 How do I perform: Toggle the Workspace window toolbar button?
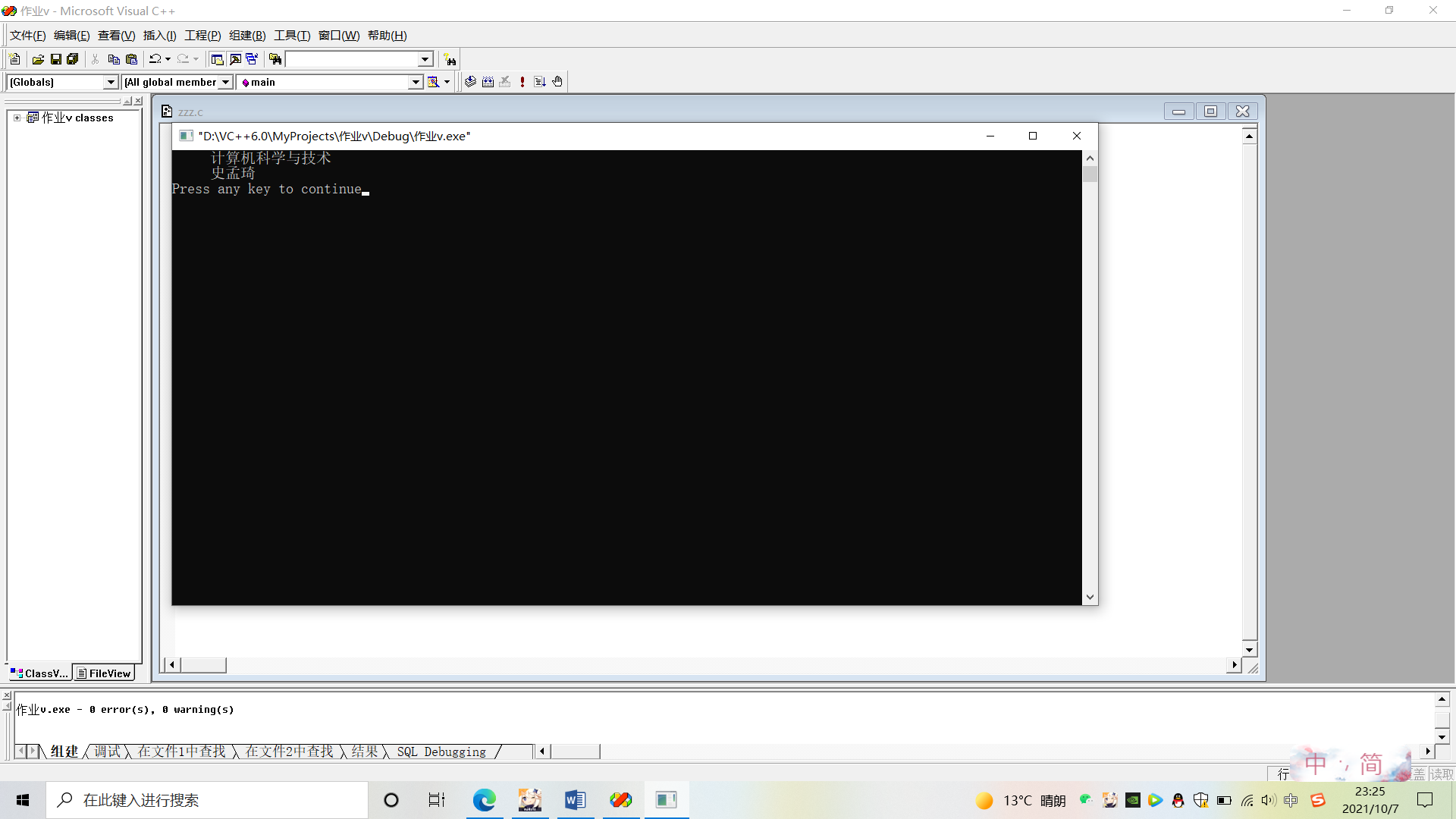217,59
